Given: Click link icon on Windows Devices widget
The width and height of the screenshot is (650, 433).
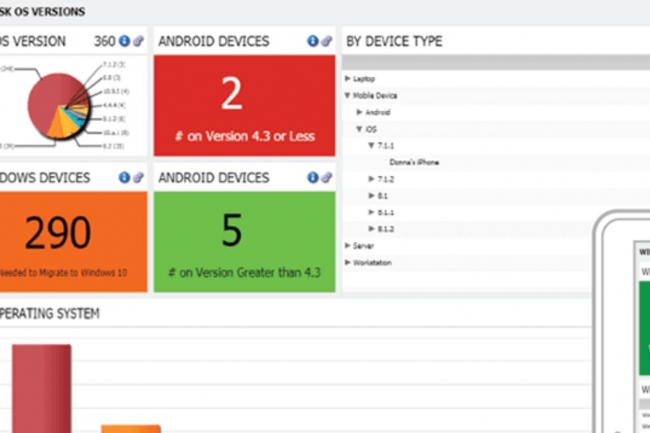Looking at the screenshot, I should click(138, 177).
